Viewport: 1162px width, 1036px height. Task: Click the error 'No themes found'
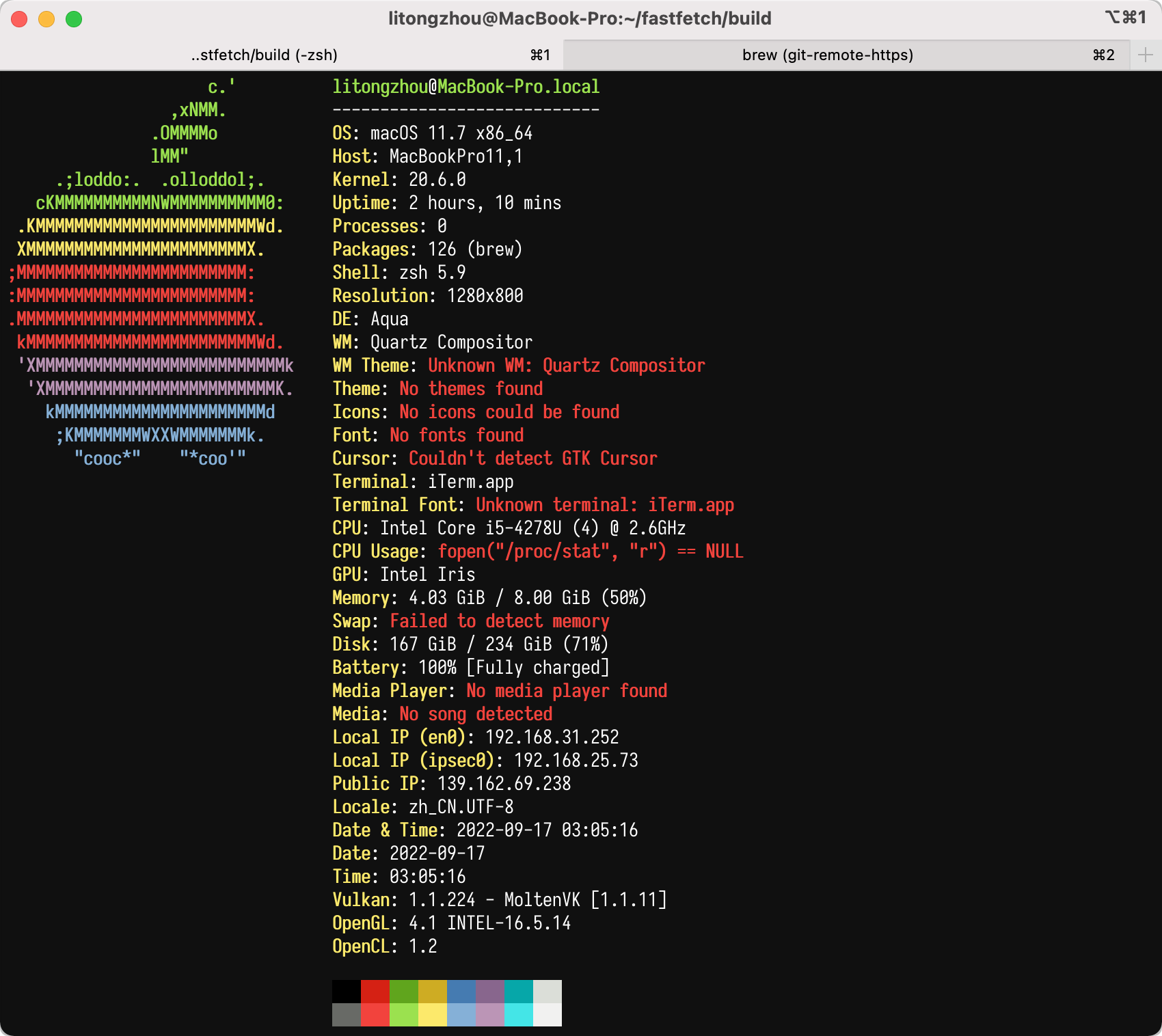pyautogui.click(x=471, y=389)
